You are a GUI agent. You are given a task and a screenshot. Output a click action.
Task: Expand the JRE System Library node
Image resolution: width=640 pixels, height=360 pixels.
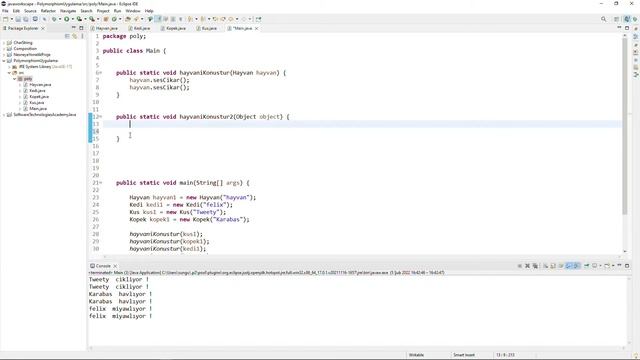(x=9, y=67)
